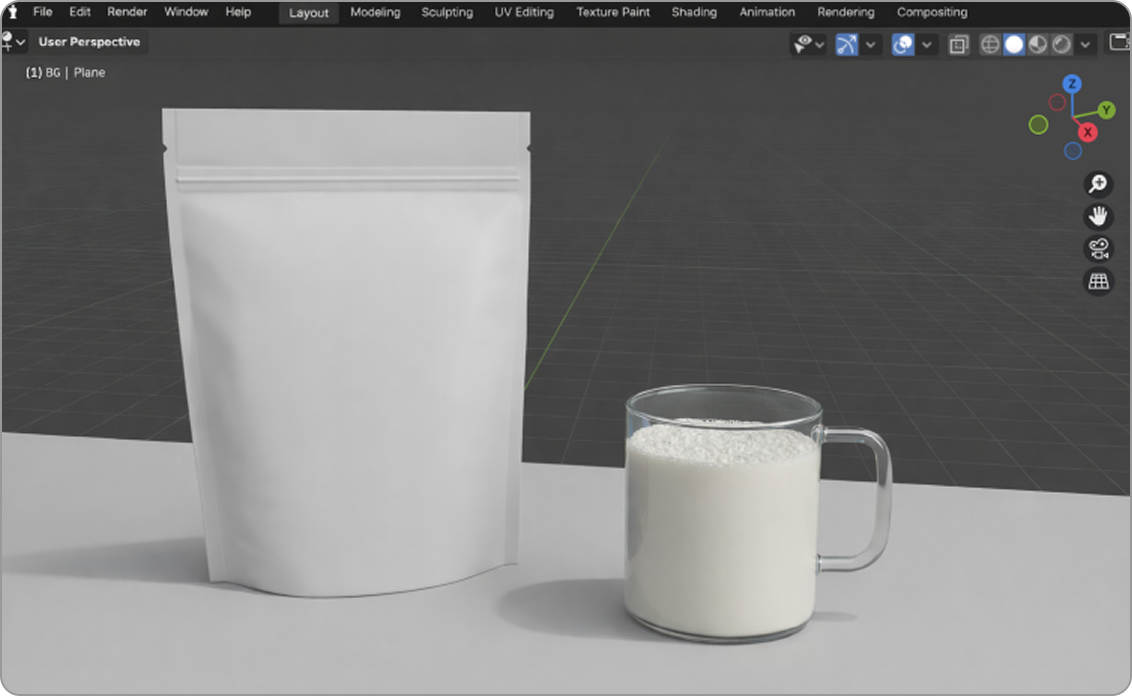Toggle the camera view icon
Viewport: 1132px width, 696px height.
(1098, 249)
